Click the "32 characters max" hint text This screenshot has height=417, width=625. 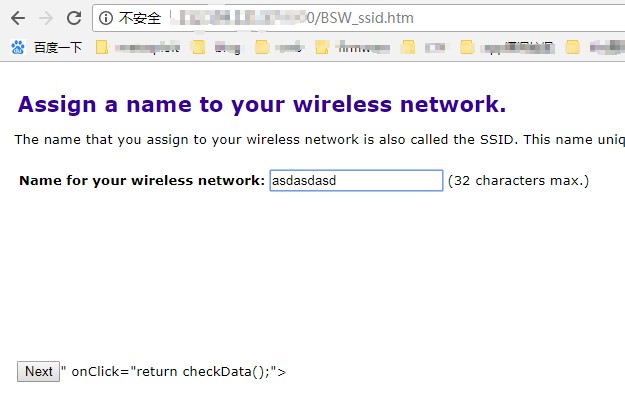pyautogui.click(x=518, y=181)
